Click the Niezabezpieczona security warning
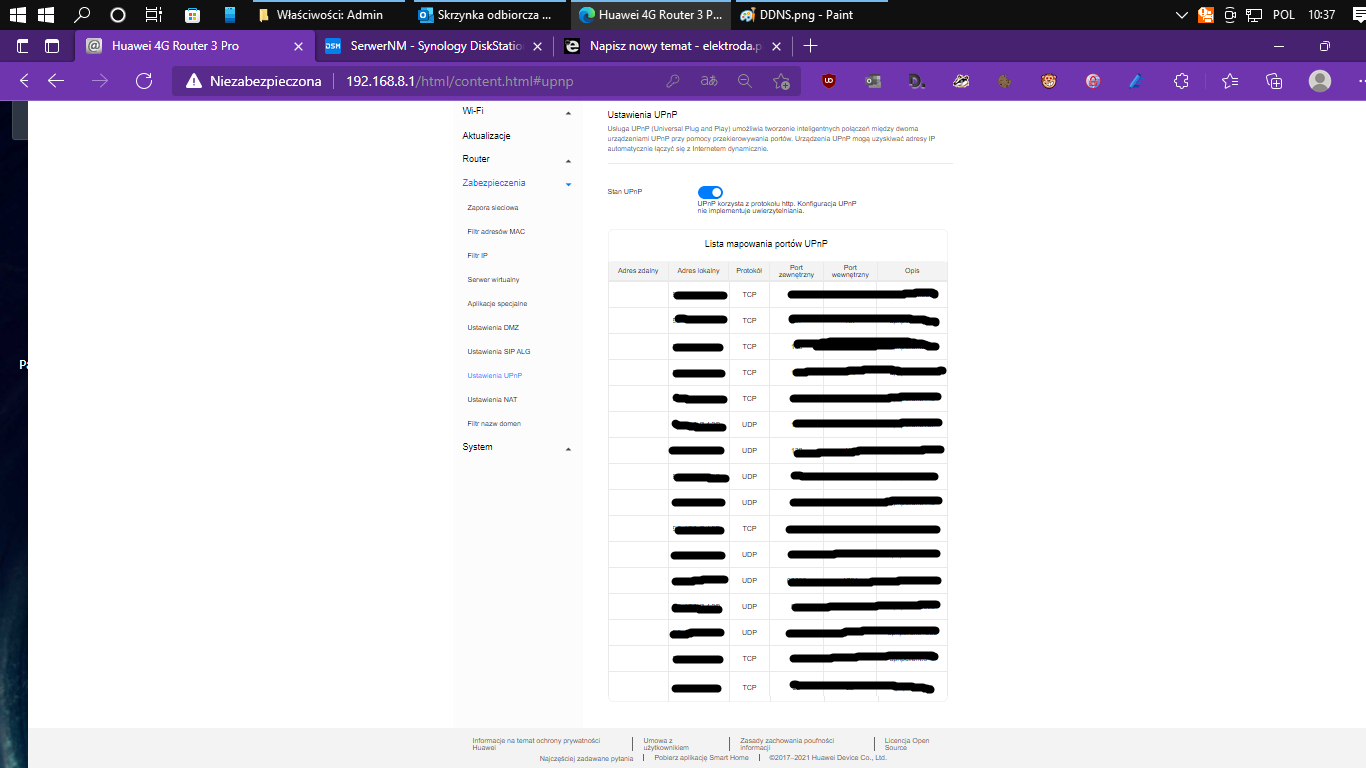 (x=254, y=81)
